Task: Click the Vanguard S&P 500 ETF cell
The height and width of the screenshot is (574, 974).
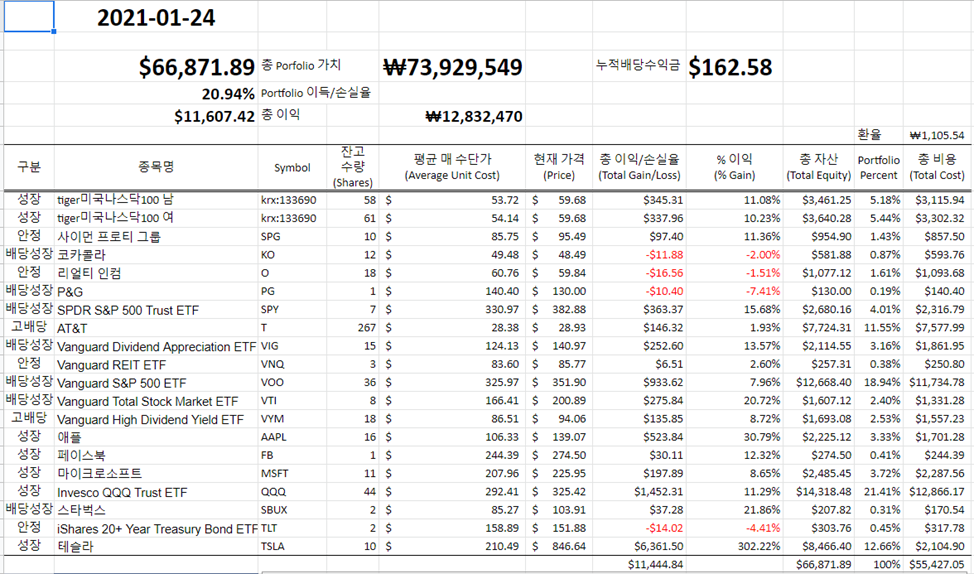Action: click(x=156, y=382)
